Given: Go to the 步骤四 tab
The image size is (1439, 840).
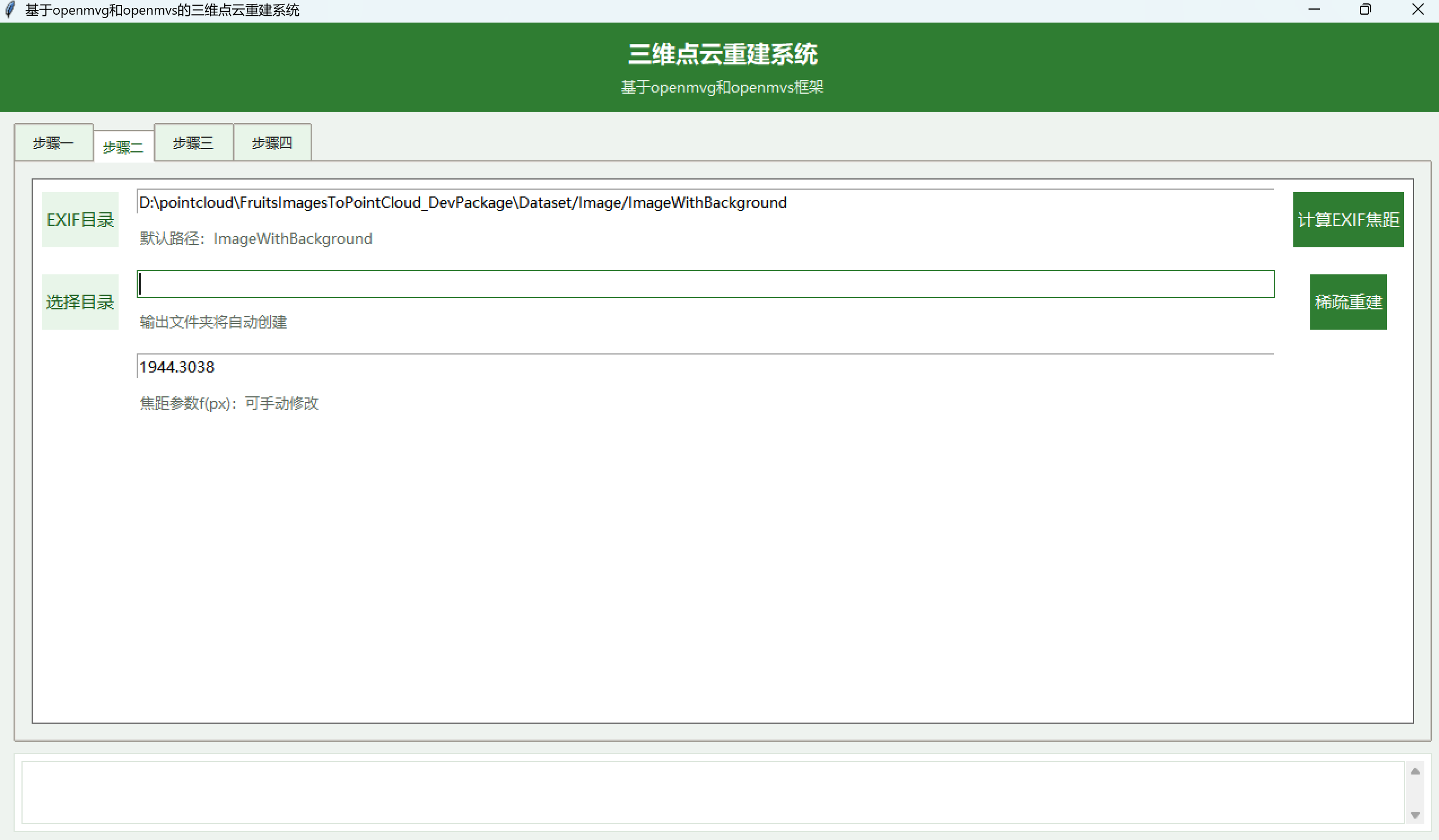Looking at the screenshot, I should tap(272, 143).
